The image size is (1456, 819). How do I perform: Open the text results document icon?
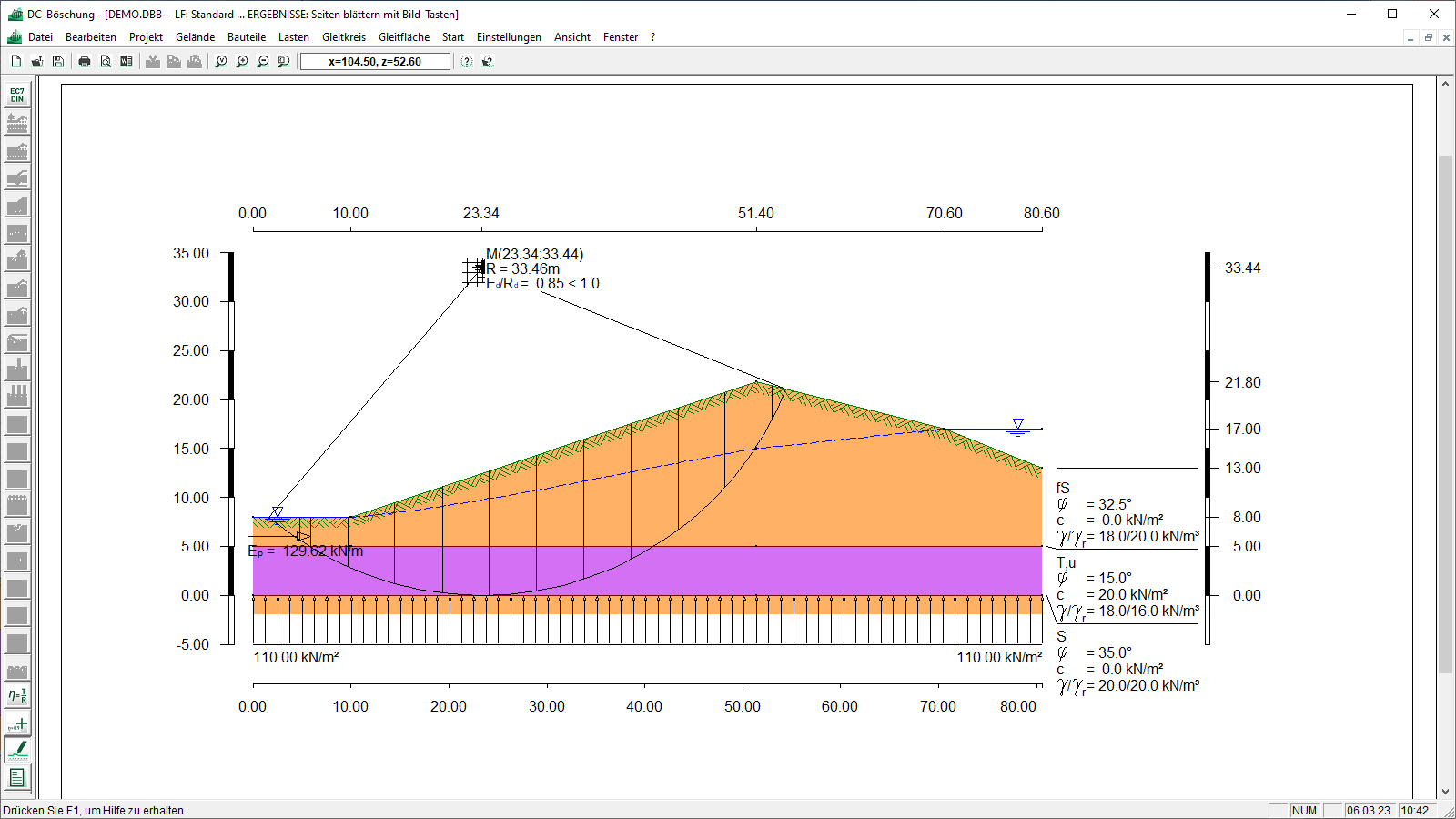[x=17, y=778]
